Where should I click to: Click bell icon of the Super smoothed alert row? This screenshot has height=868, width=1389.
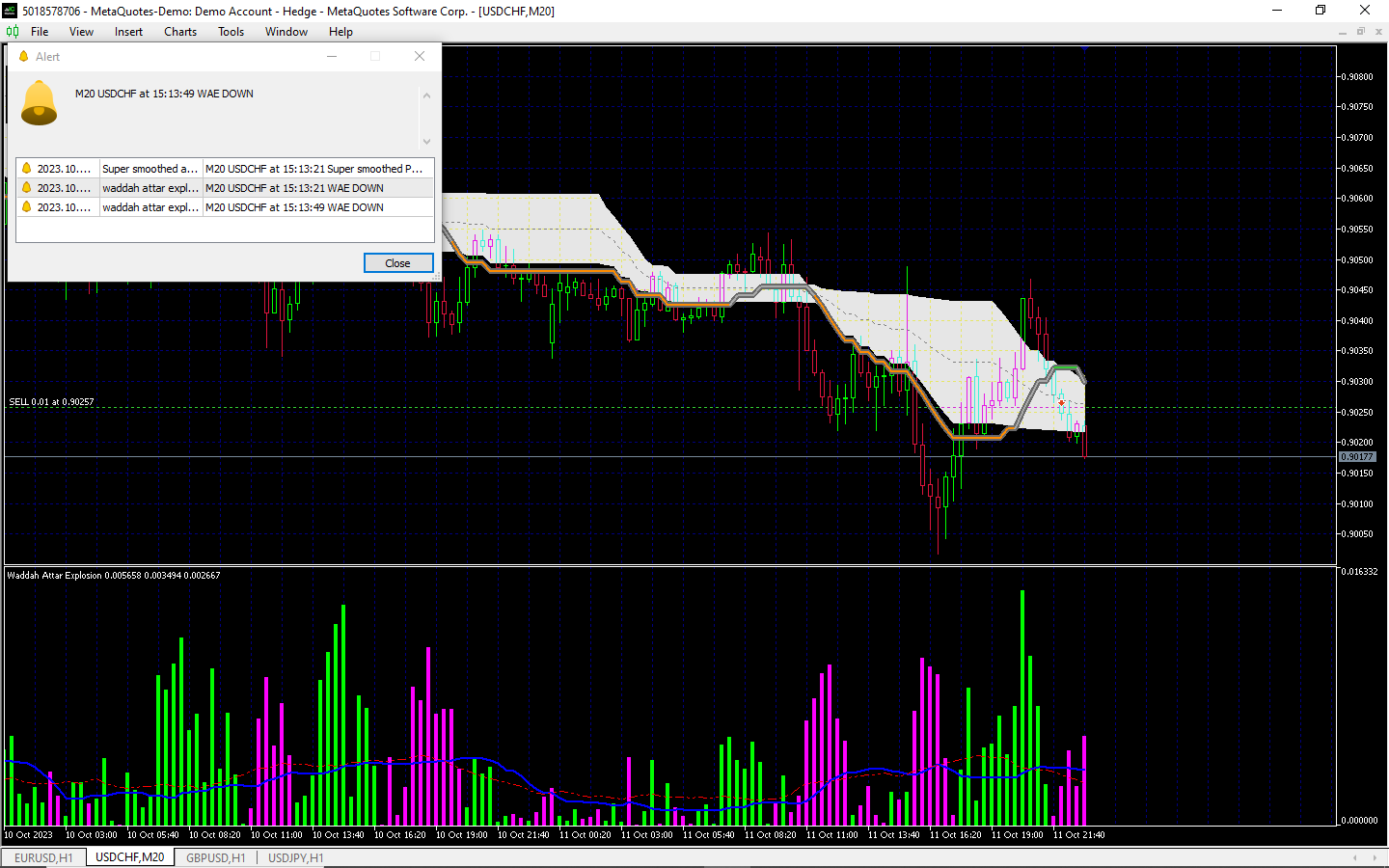click(27, 169)
